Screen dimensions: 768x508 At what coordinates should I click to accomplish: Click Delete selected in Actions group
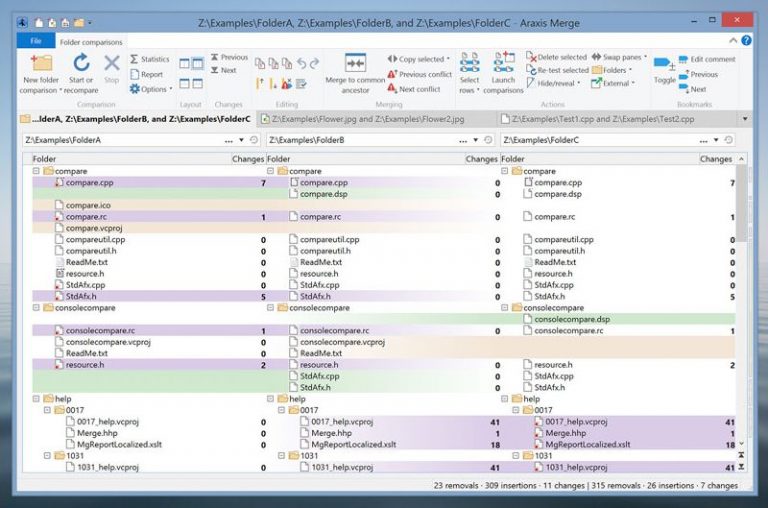click(x=556, y=57)
